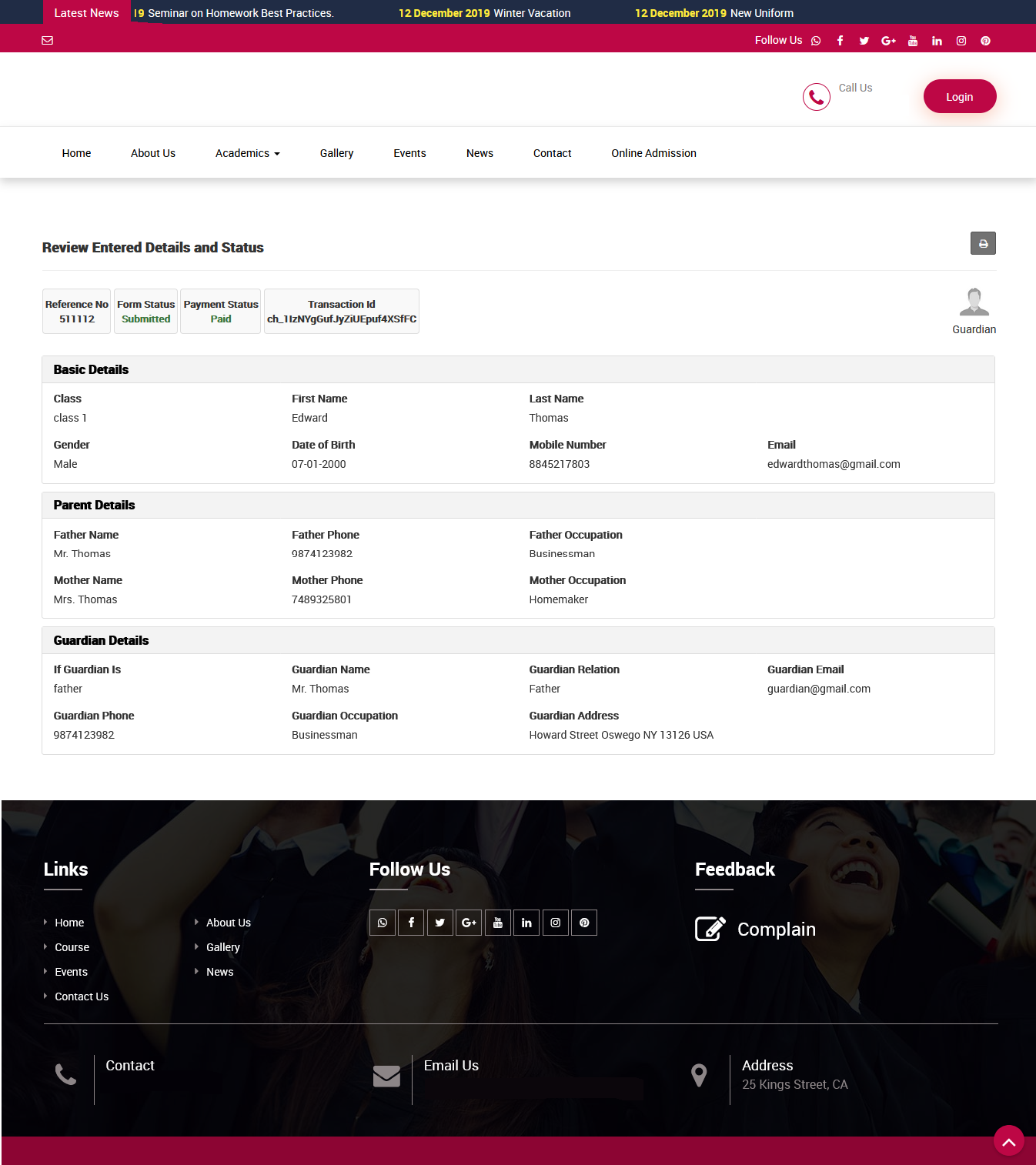1036x1165 pixels.
Task: Switch to the Online Admission page
Action: click(653, 152)
